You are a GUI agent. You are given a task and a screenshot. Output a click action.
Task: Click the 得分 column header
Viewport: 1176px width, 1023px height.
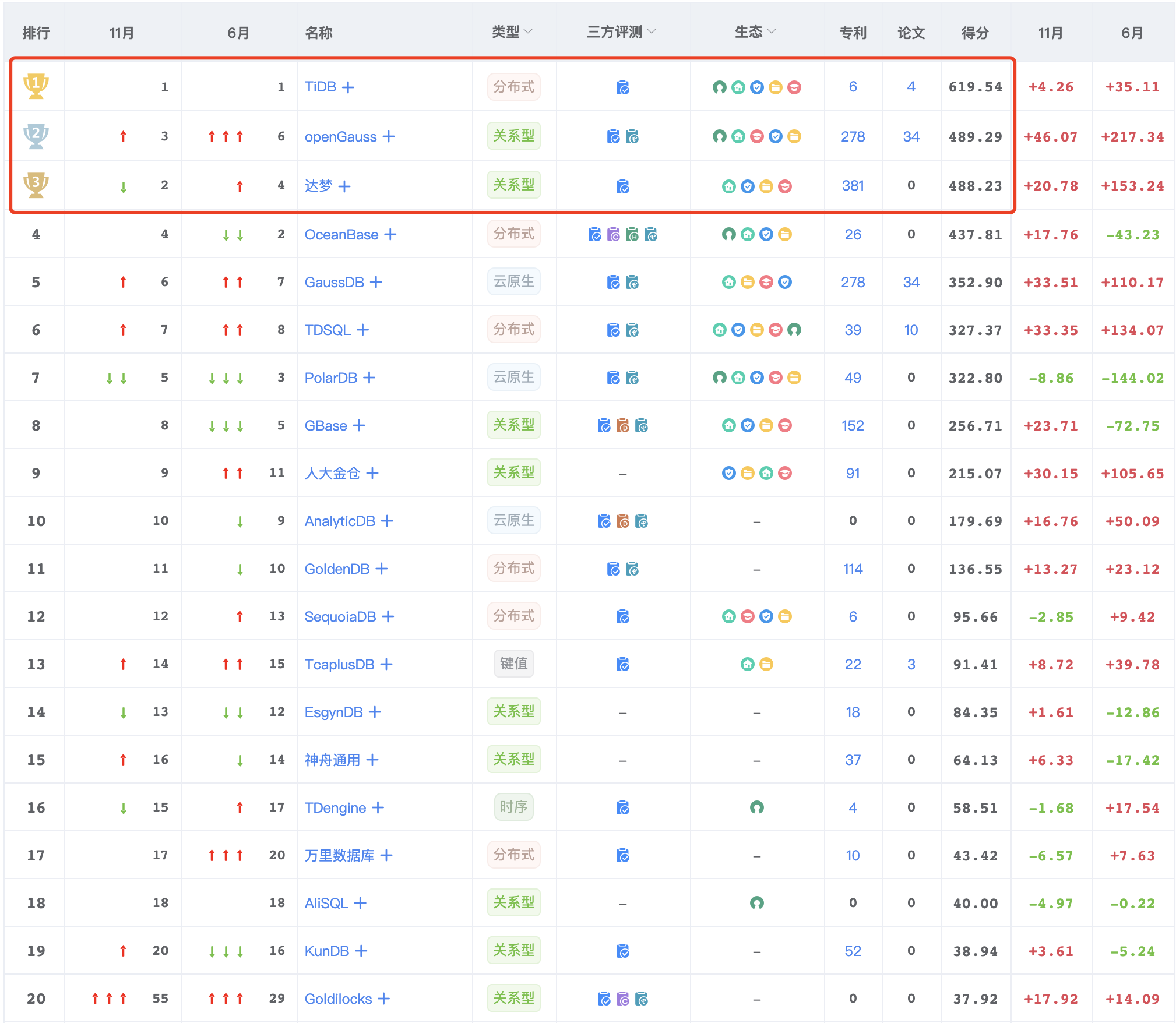tap(975, 33)
